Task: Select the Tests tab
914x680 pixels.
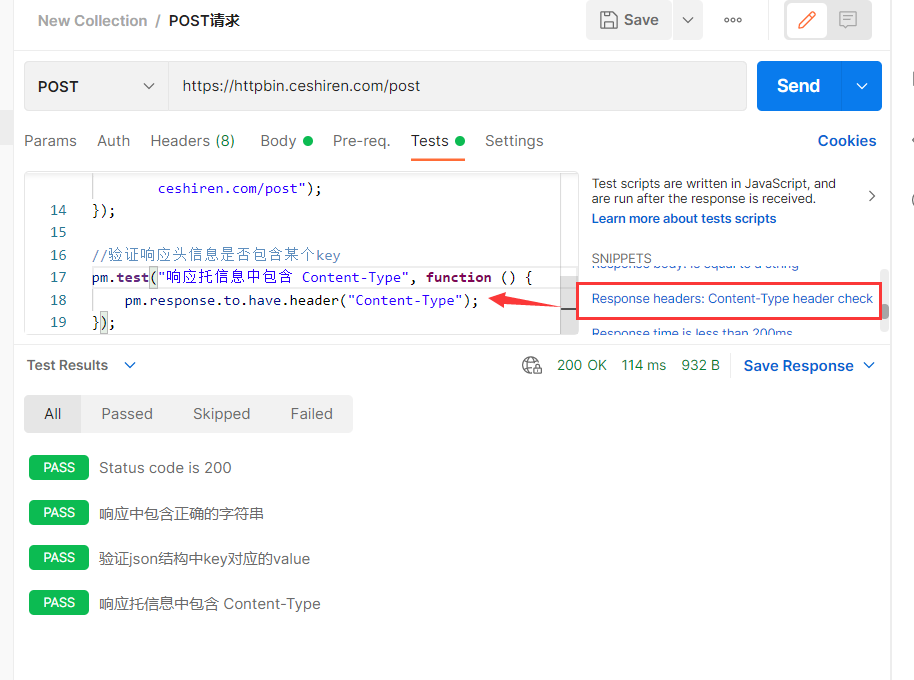Action: (x=438, y=141)
